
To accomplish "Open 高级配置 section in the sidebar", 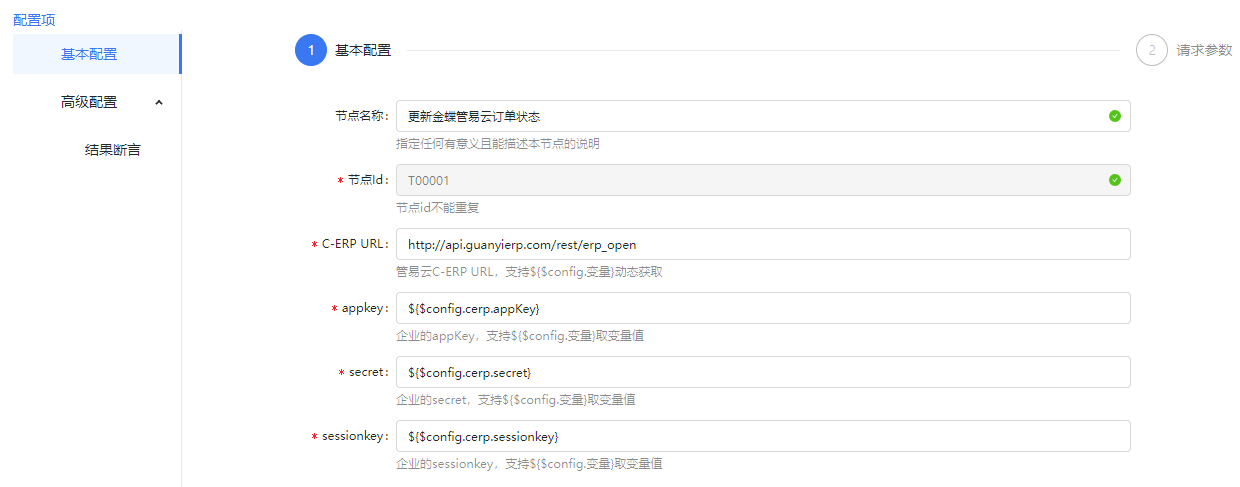I will 89,102.
